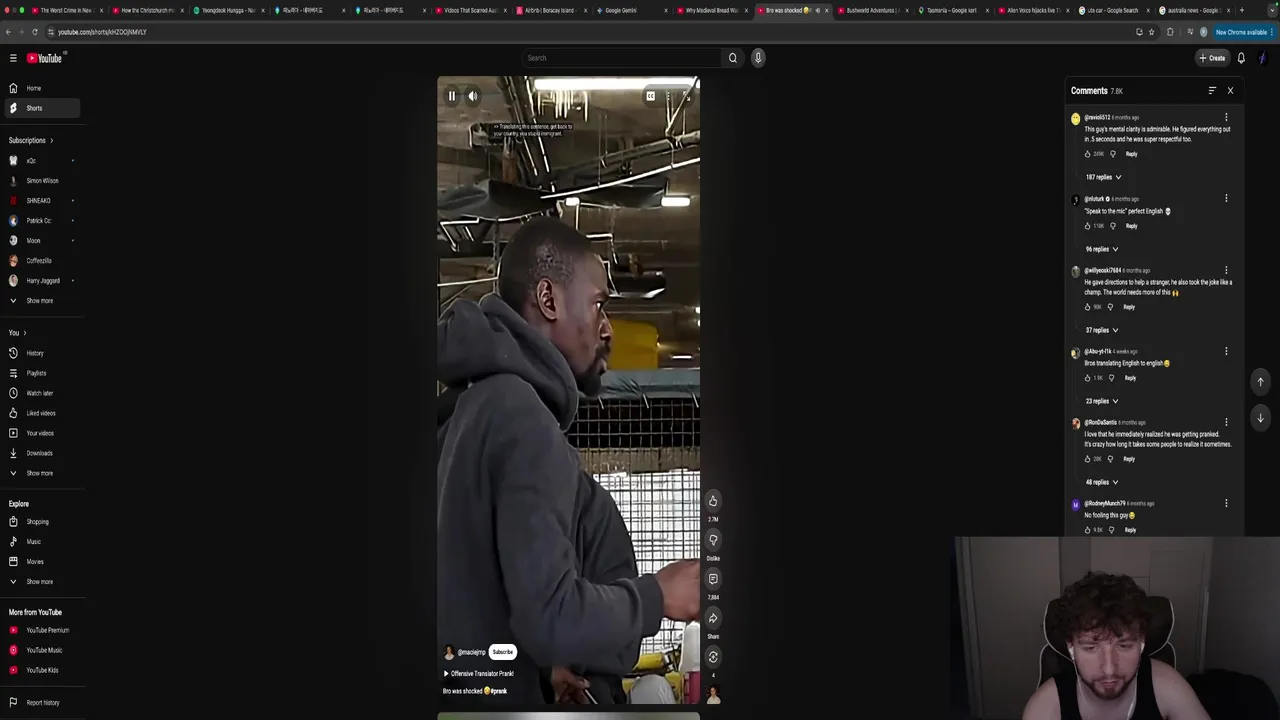This screenshot has height=720, width=1280.
Task: Go to the next Short with down arrow
Action: (x=1260, y=418)
